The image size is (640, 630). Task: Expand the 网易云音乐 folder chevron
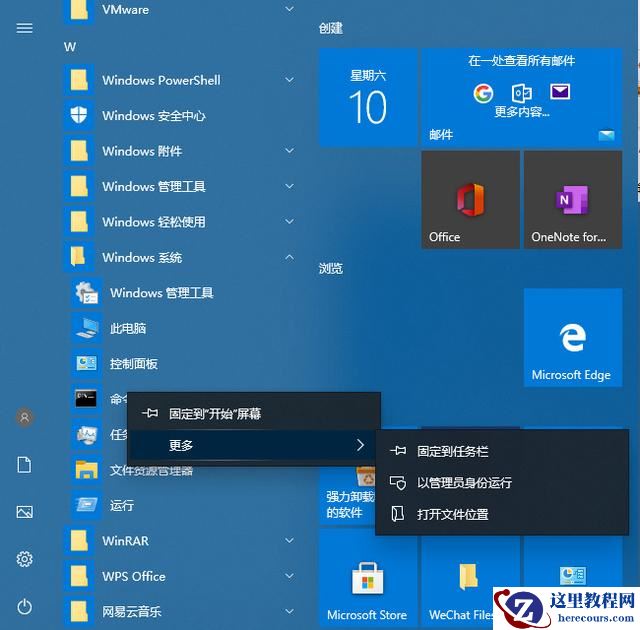point(289,611)
